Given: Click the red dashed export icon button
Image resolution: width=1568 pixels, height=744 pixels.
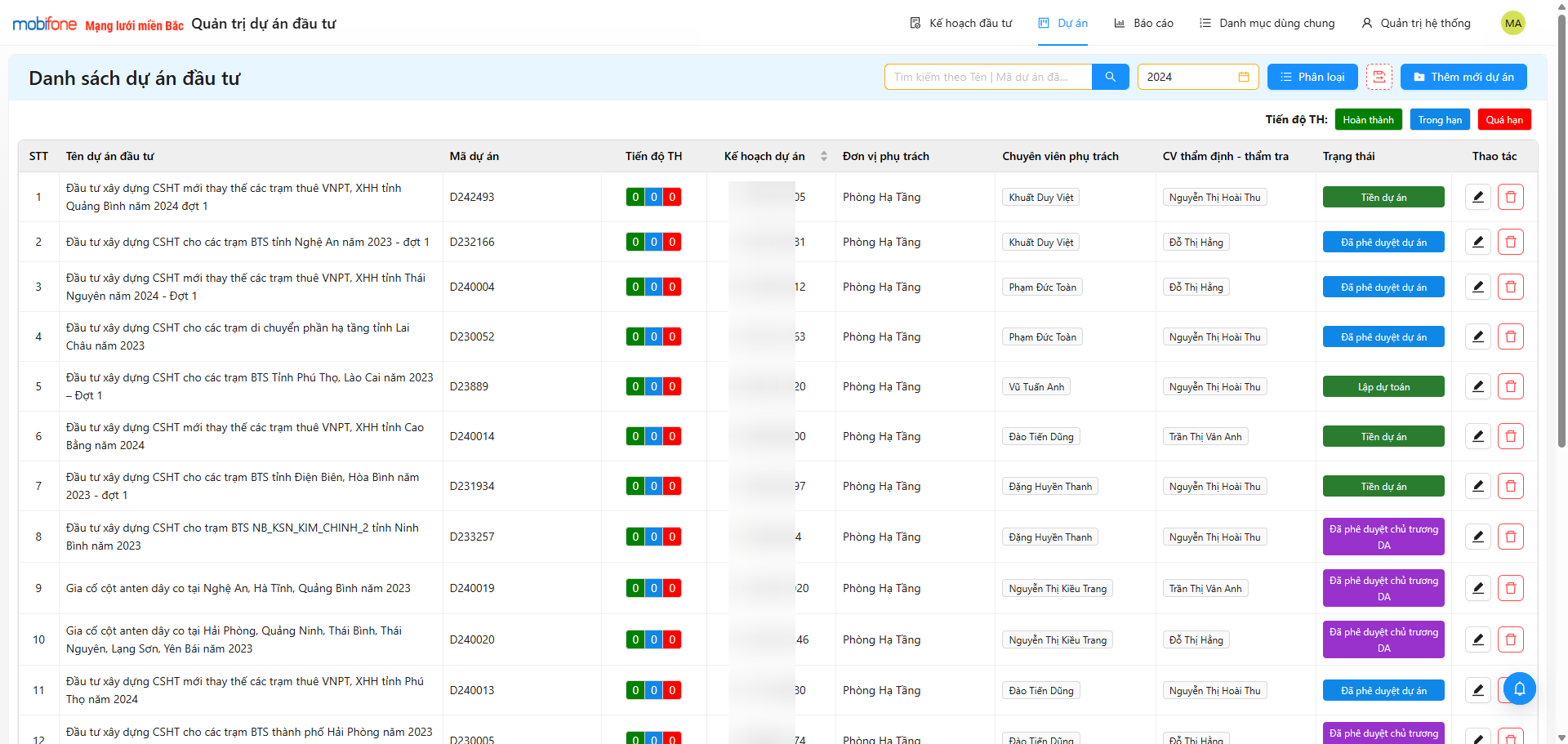Looking at the screenshot, I should coord(1379,77).
